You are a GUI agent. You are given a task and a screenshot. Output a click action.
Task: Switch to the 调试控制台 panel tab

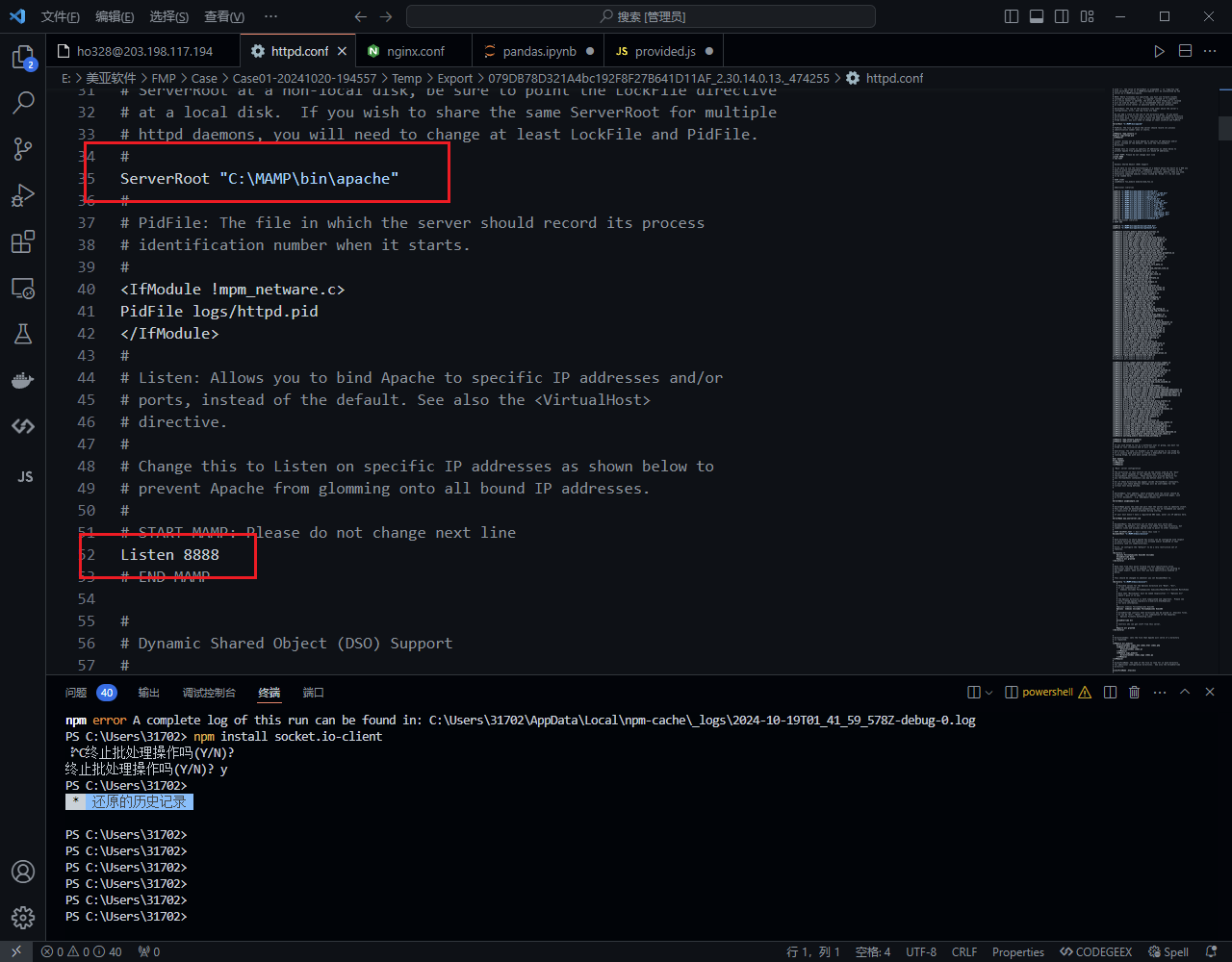pos(209,692)
